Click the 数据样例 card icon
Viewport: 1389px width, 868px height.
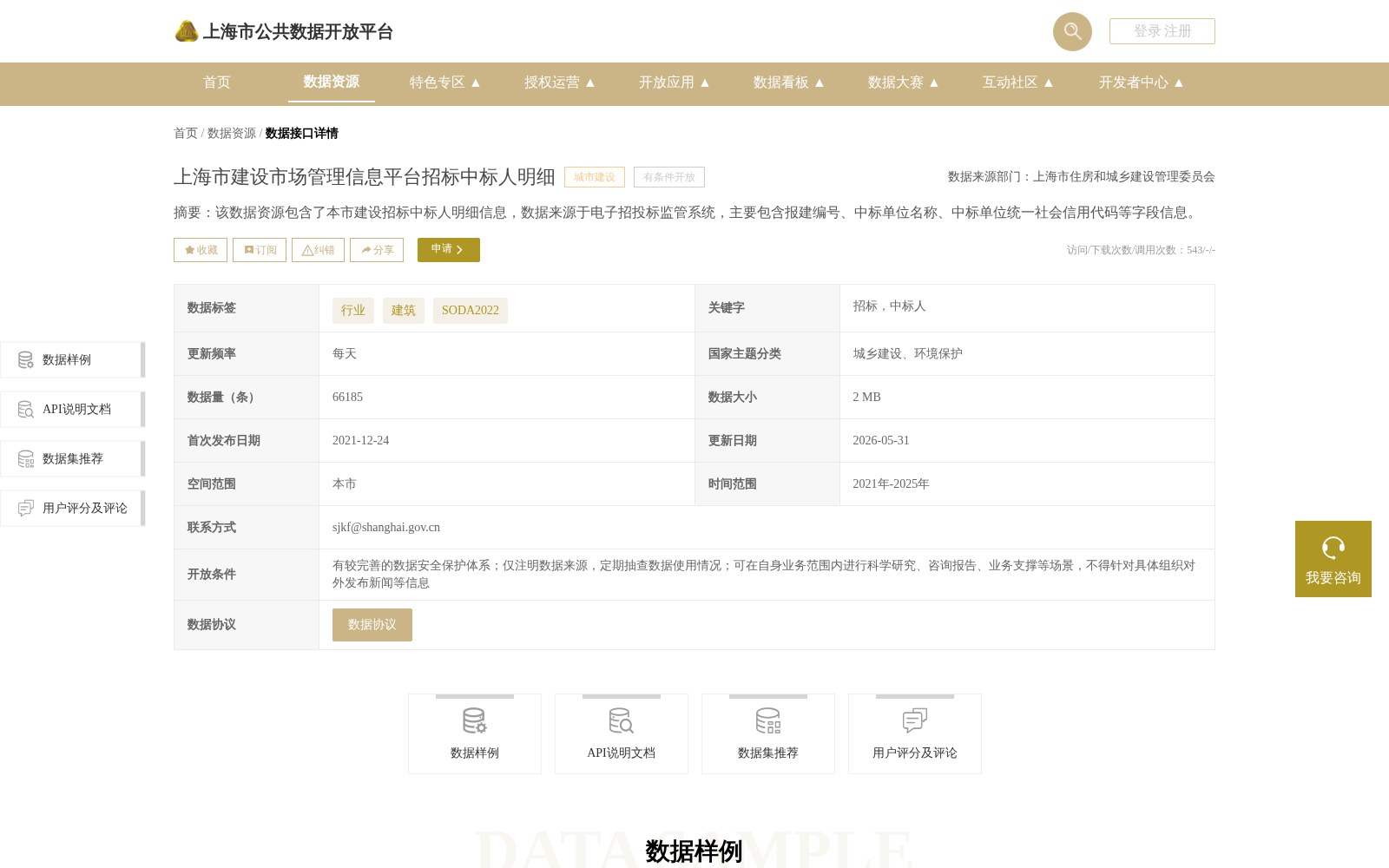[x=475, y=720]
